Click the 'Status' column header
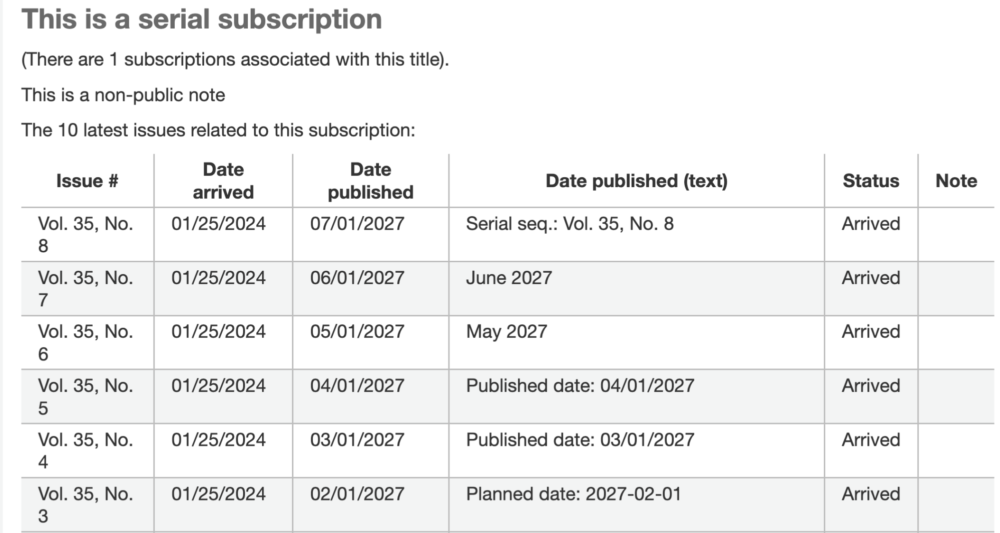 [x=871, y=181]
